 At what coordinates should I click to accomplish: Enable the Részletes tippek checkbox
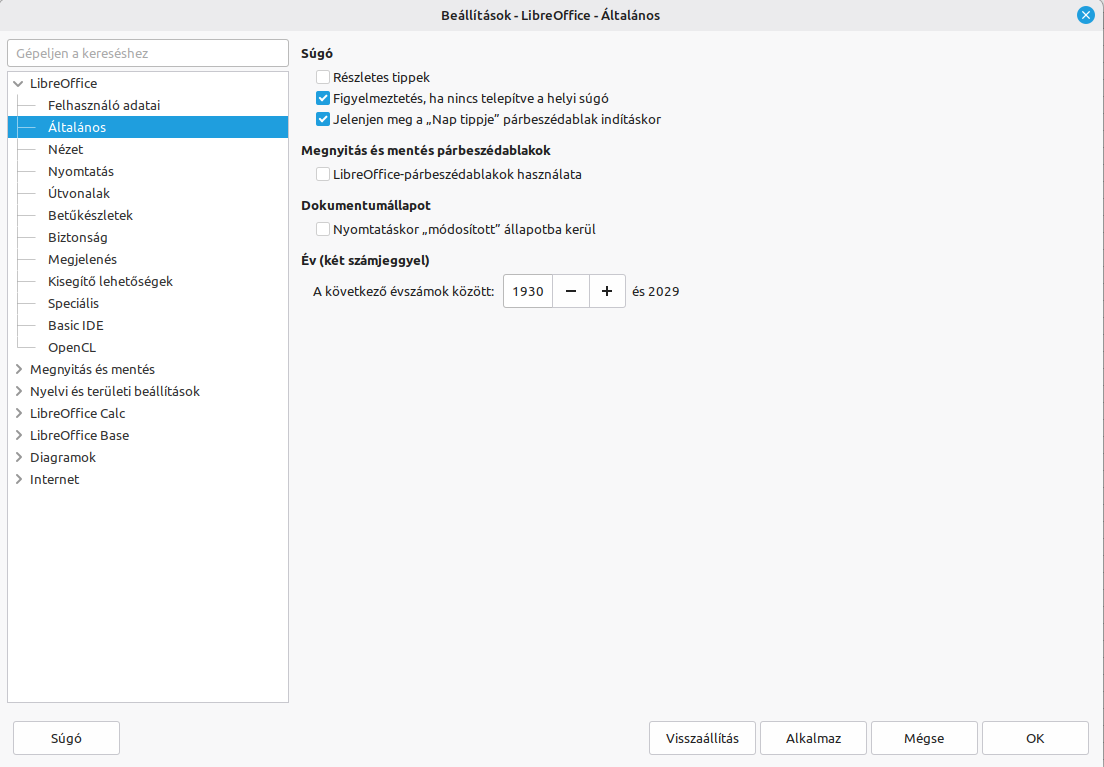(x=323, y=77)
